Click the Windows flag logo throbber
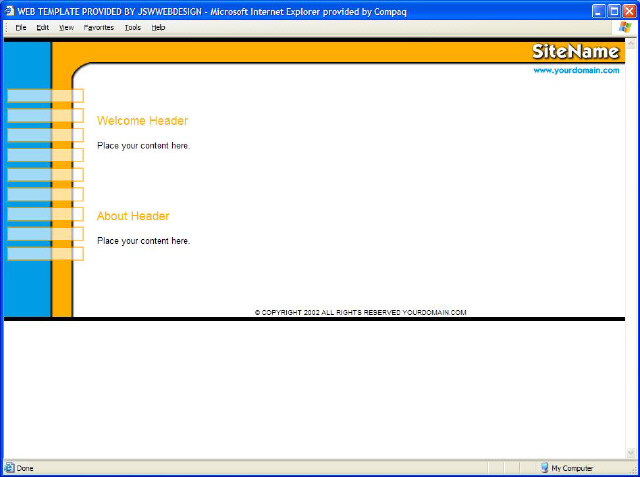This screenshot has height=477, width=640. [x=624, y=27]
